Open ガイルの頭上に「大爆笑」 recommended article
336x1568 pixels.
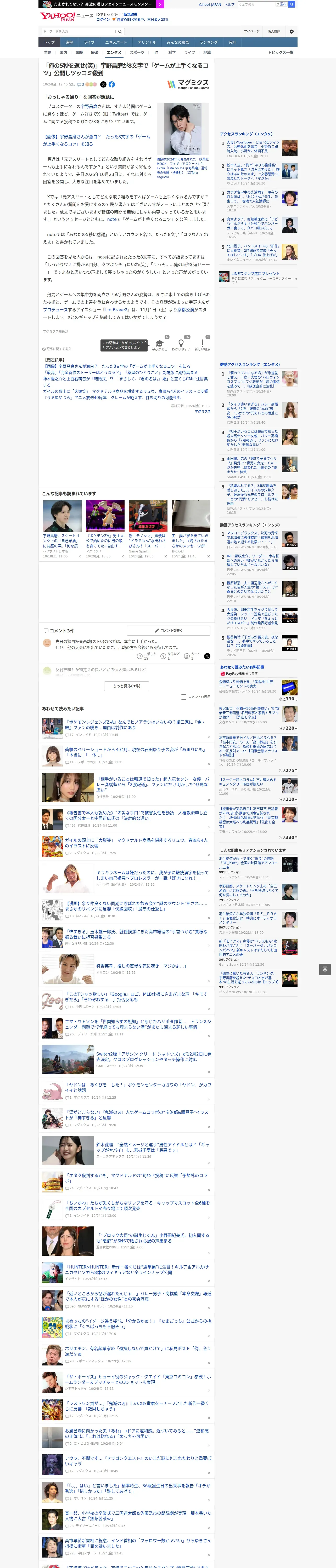point(136,843)
